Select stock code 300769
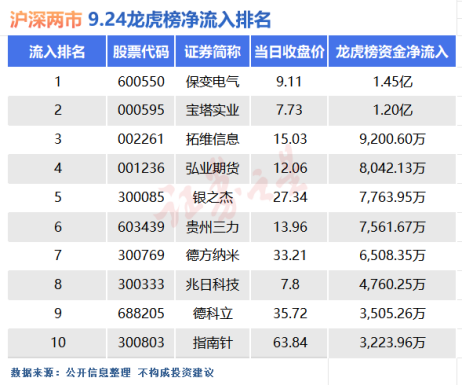This screenshot has height=385, width=463. pos(141,255)
